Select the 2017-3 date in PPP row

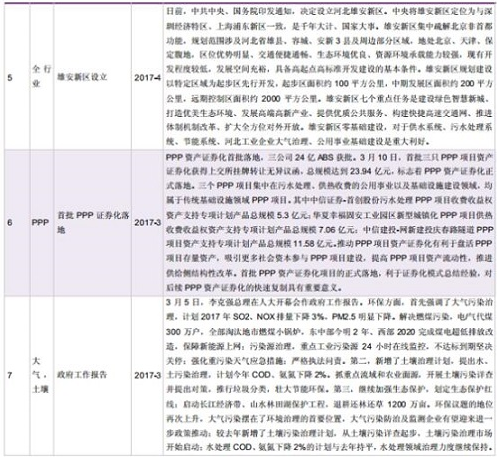[147, 222]
